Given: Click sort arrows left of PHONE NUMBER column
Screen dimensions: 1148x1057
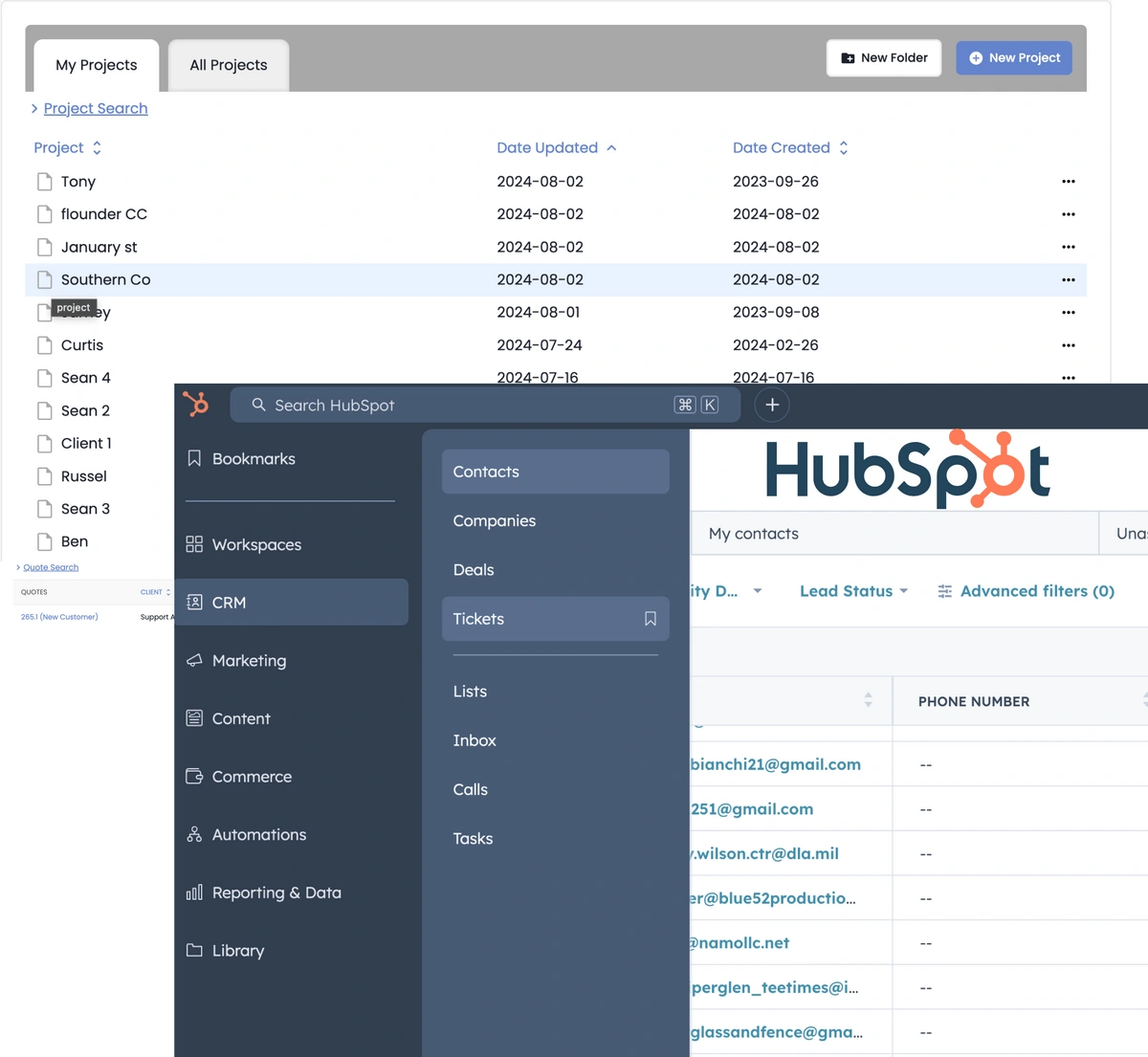Looking at the screenshot, I should tap(868, 700).
